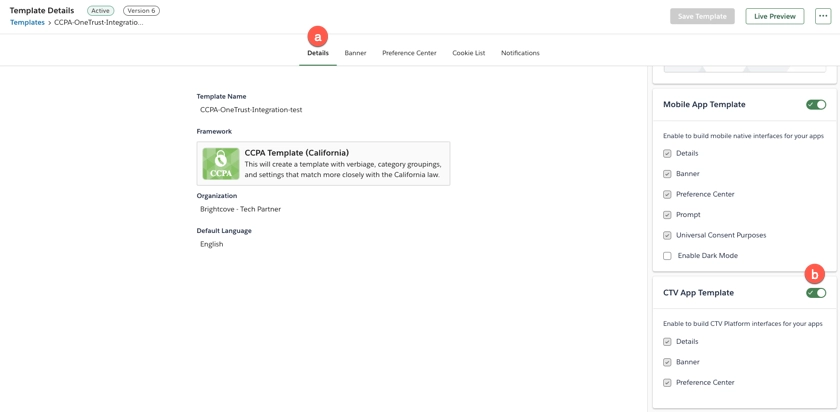Uncheck Details under CTV App Template

(667, 342)
